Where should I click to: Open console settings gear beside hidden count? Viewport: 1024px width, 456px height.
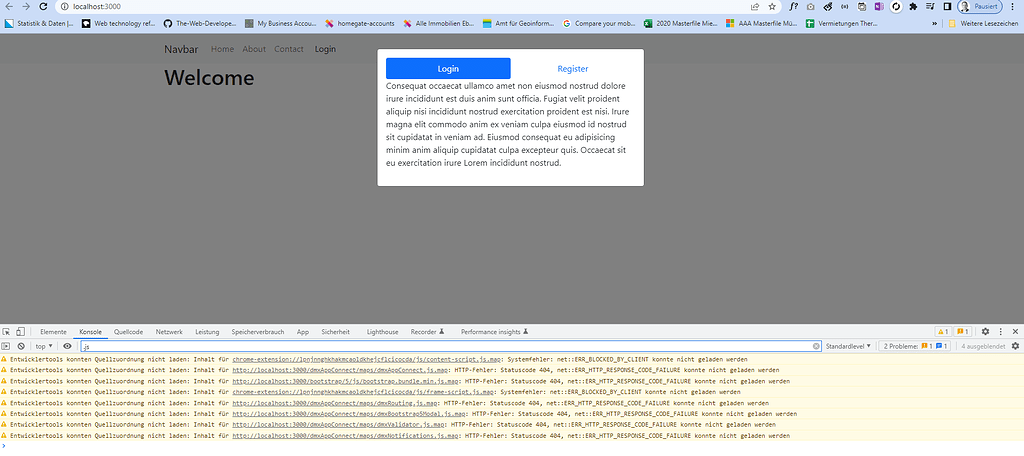point(1015,346)
